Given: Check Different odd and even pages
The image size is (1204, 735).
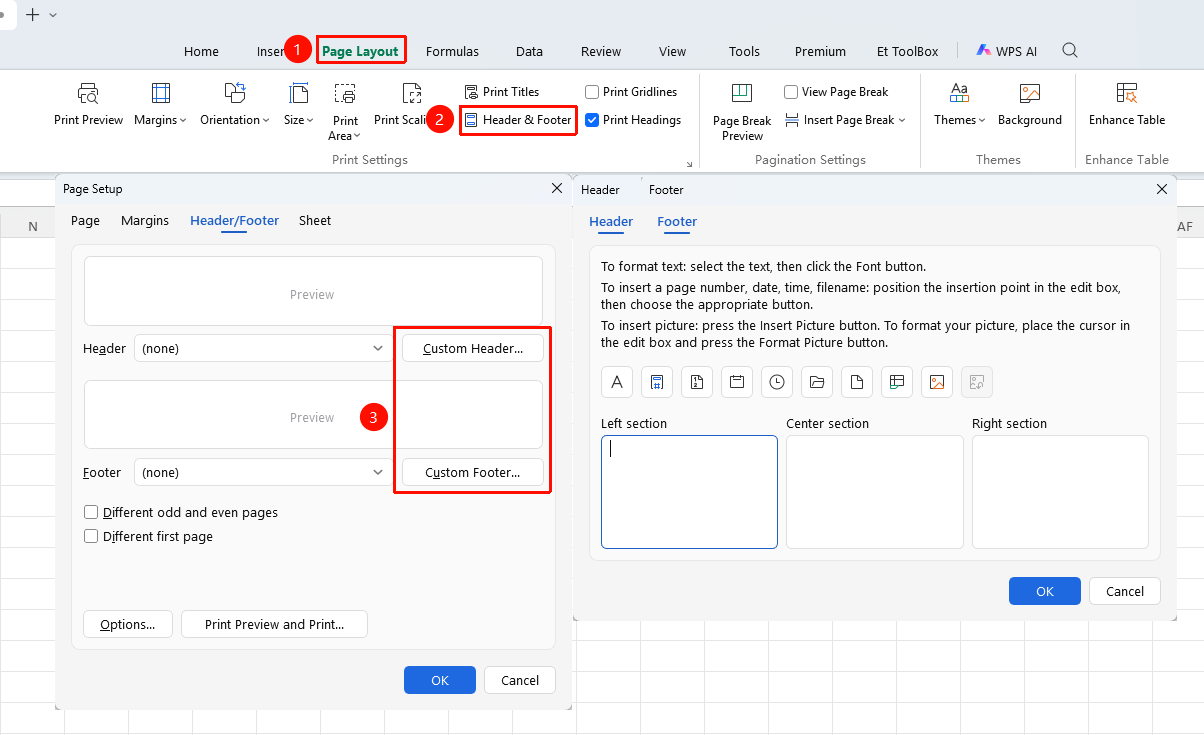Looking at the screenshot, I should pyautogui.click(x=92, y=512).
